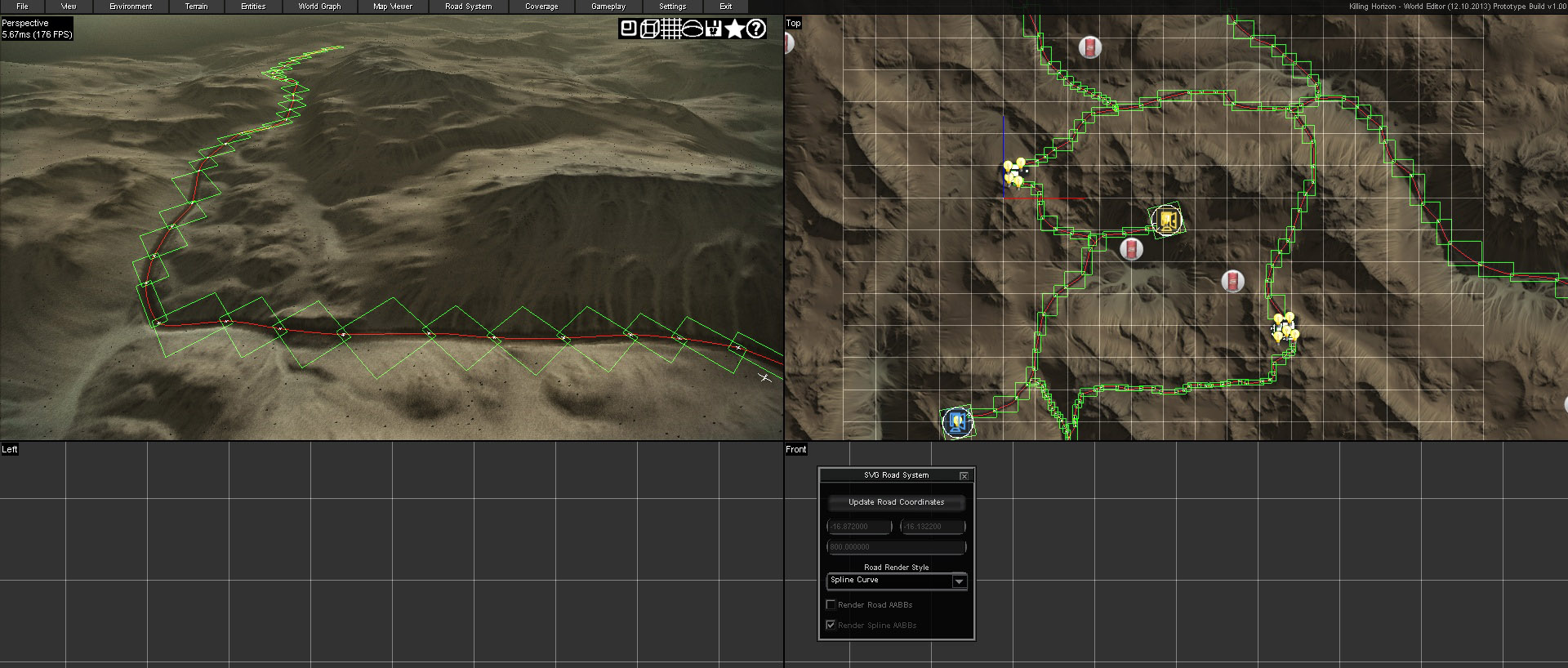
Task: Toggle the grid icon in the viewport toolbar
Action: pyautogui.click(x=670, y=29)
